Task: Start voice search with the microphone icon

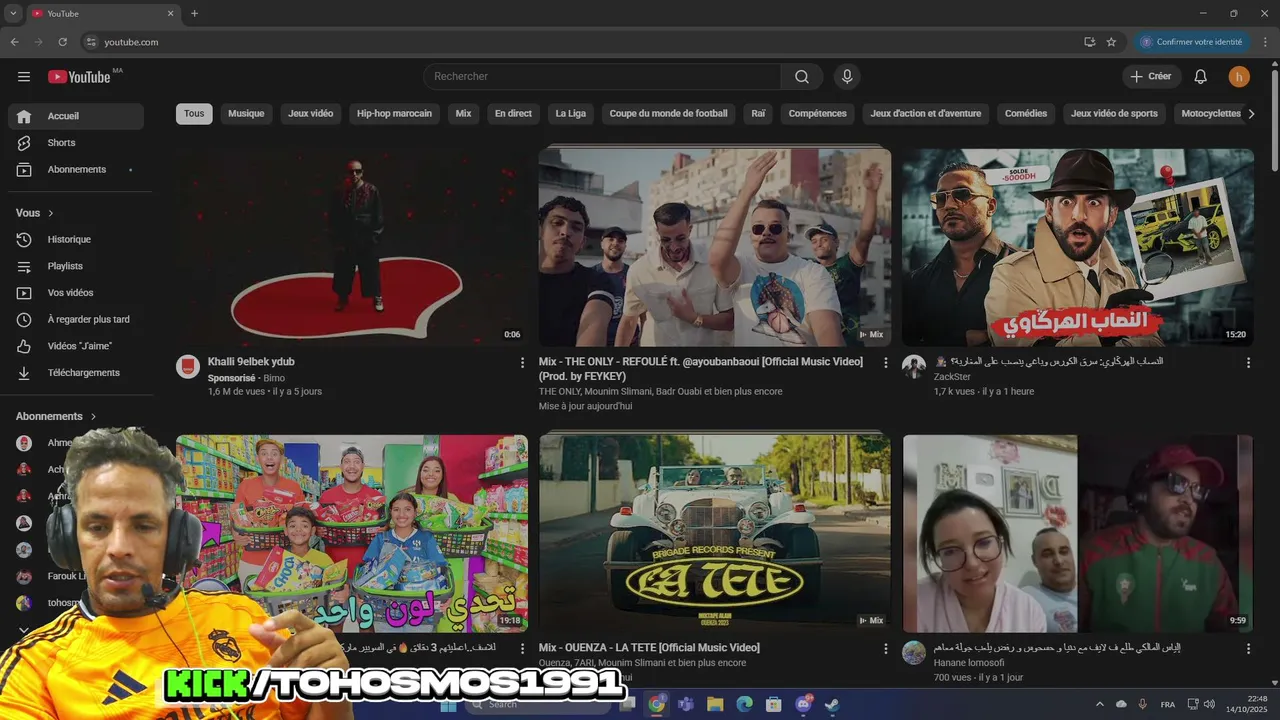Action: pyautogui.click(x=847, y=77)
